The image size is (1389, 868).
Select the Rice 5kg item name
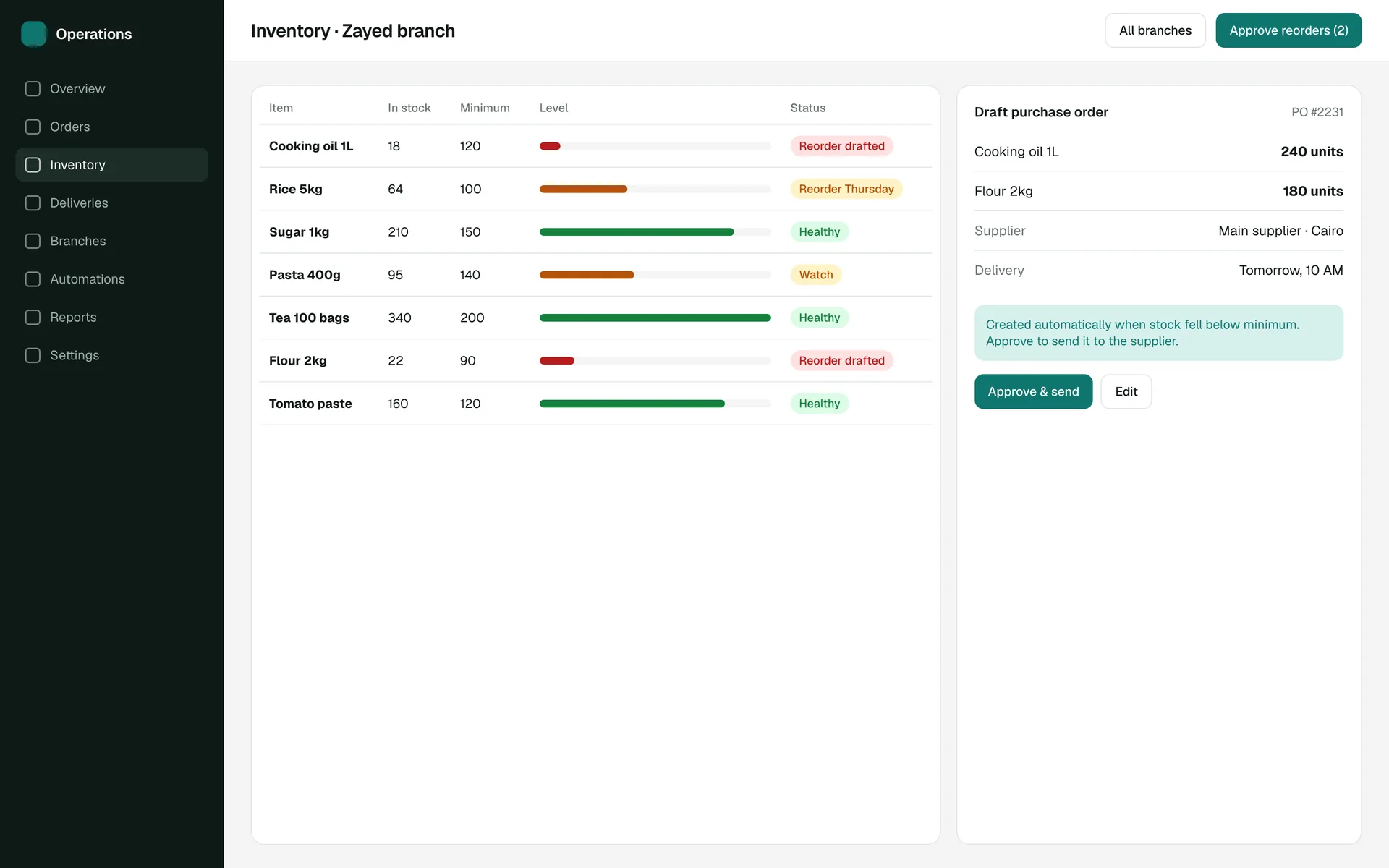pyautogui.click(x=296, y=189)
